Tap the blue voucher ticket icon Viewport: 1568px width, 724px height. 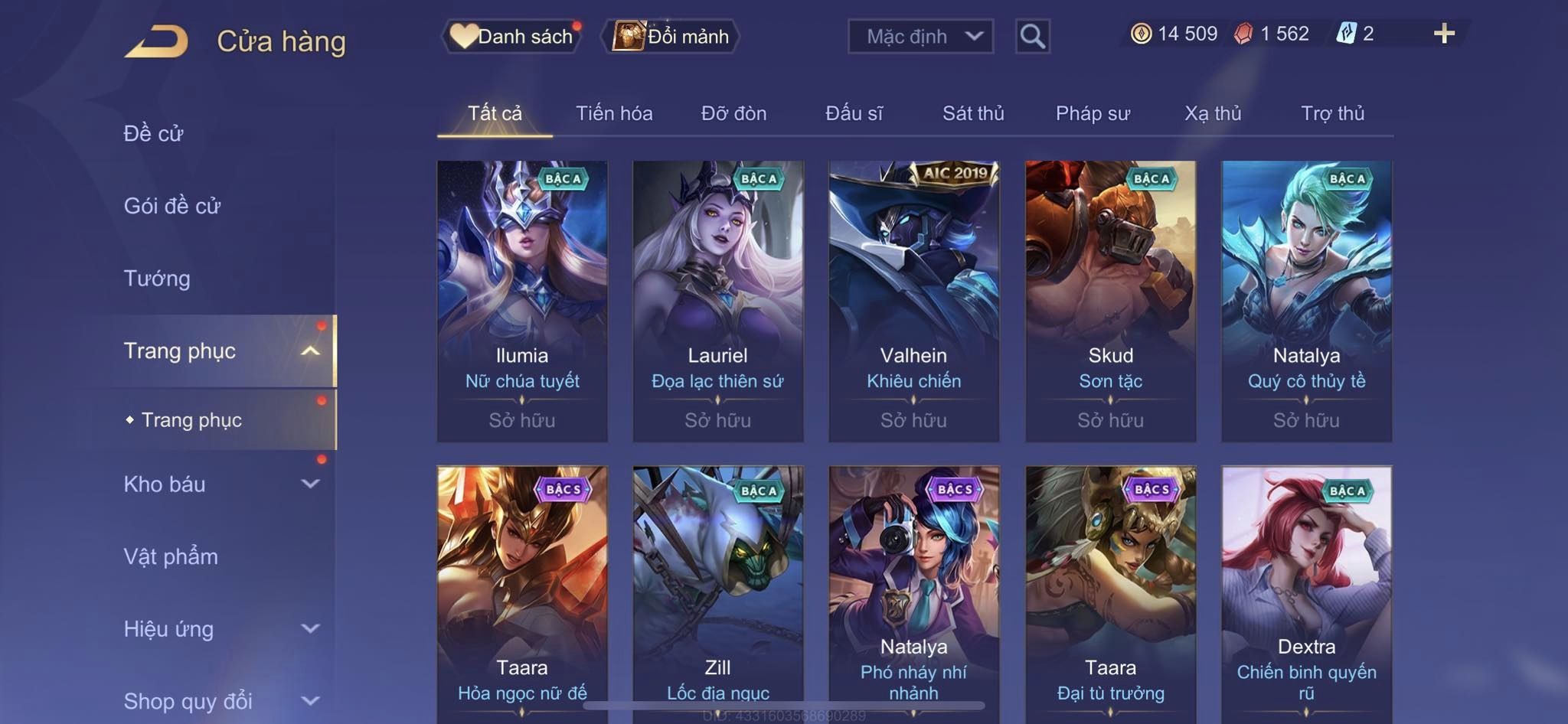click(x=1346, y=34)
